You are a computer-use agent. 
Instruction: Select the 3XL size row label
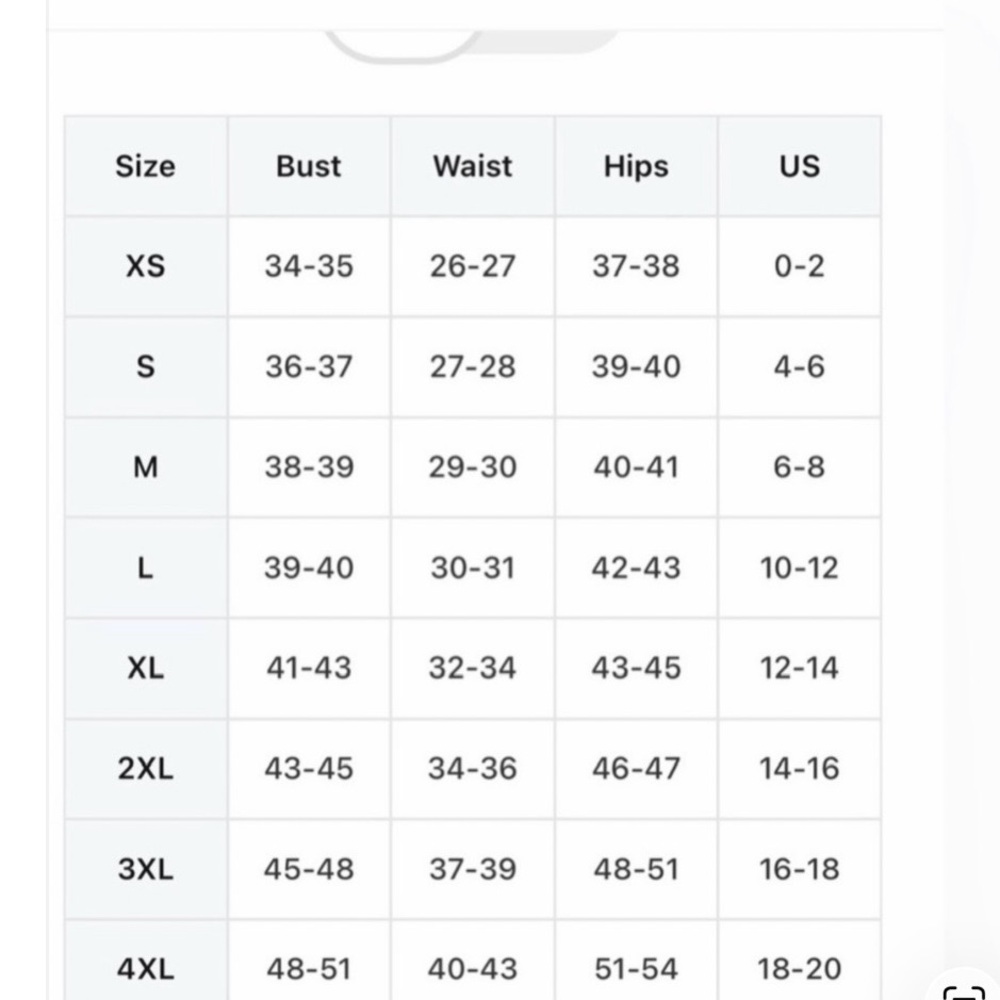(x=146, y=869)
